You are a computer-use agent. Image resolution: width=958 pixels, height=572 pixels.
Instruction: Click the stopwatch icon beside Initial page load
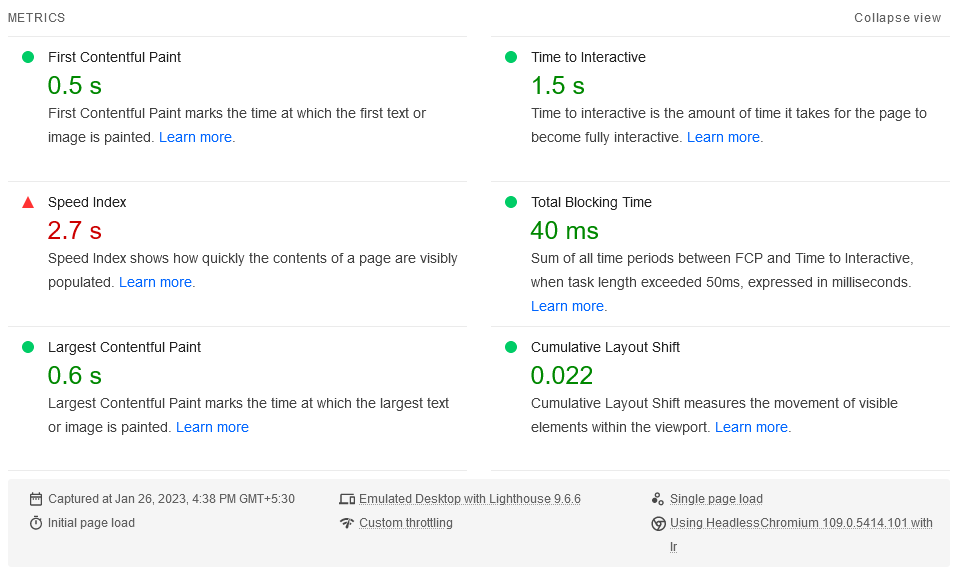tap(36, 523)
